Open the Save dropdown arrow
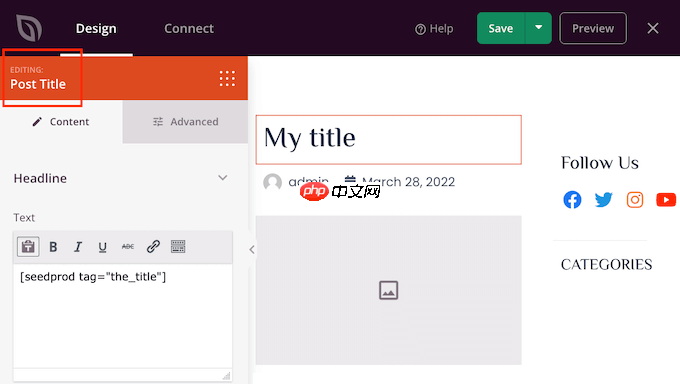 click(x=538, y=28)
